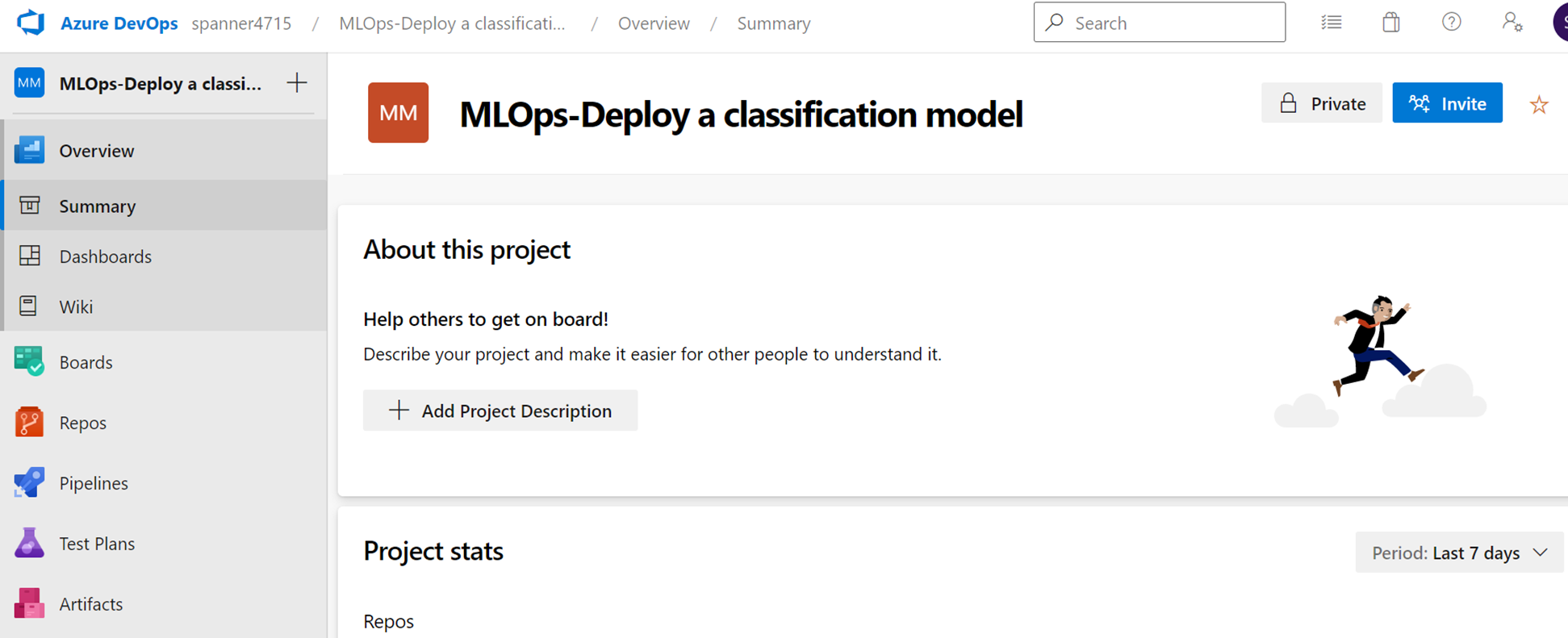
Task: Click the Pipelines rocket icon
Action: tap(30, 482)
